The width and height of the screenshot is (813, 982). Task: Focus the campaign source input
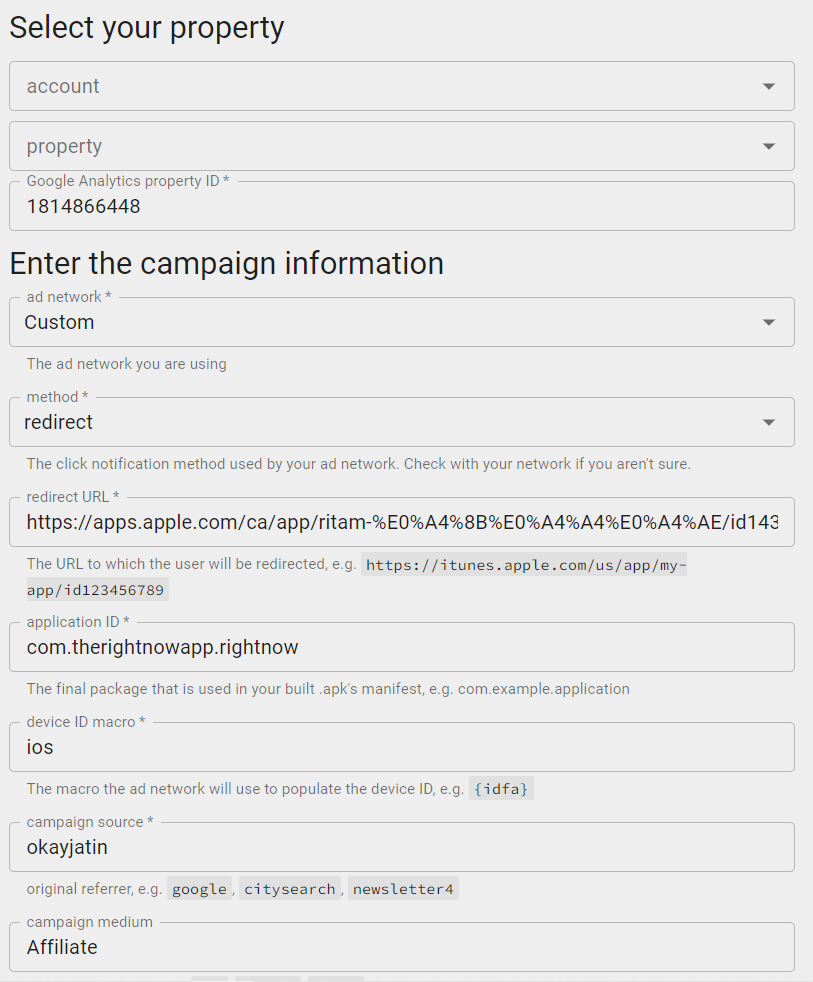point(400,847)
